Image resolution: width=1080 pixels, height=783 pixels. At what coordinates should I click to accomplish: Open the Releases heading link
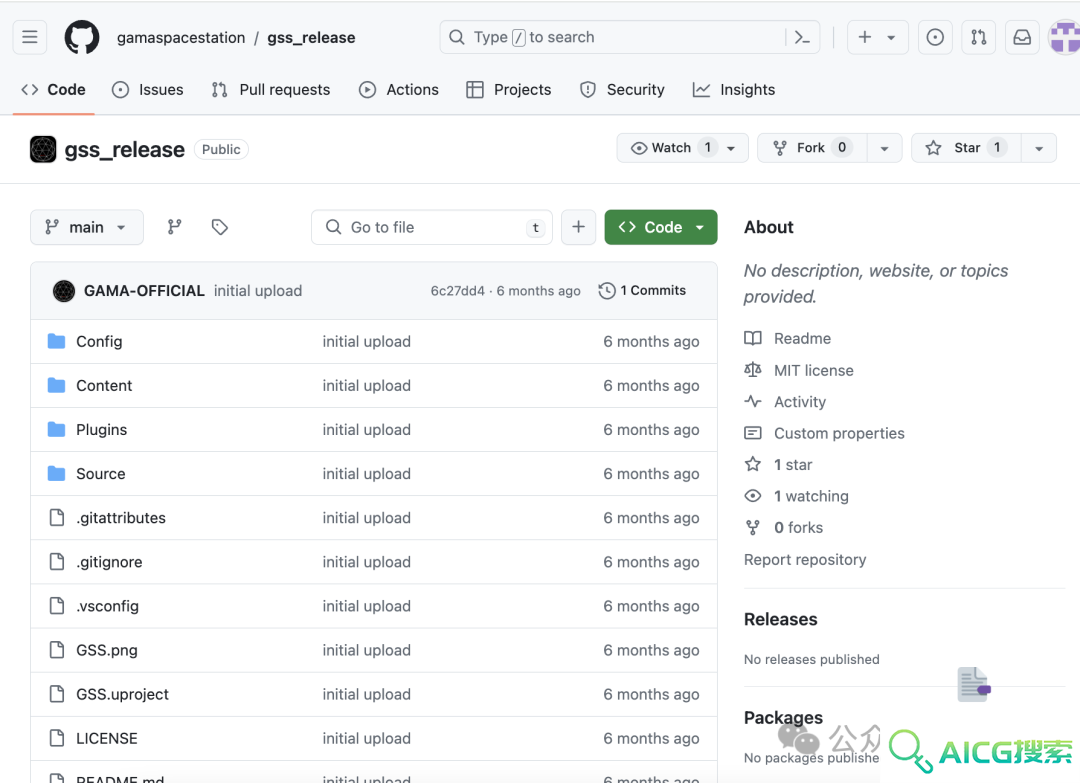780,619
